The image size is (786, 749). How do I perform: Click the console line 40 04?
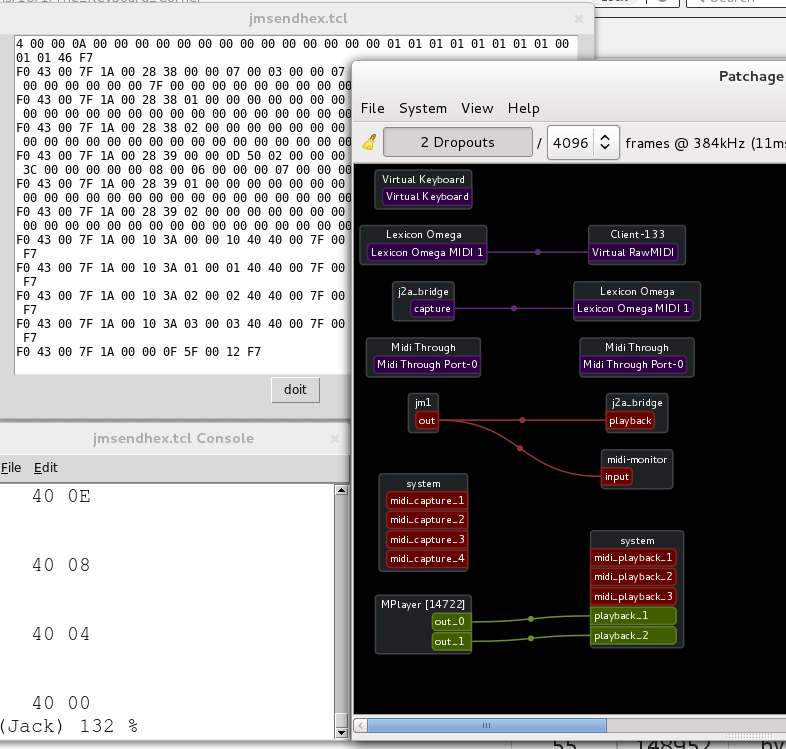click(x=61, y=634)
